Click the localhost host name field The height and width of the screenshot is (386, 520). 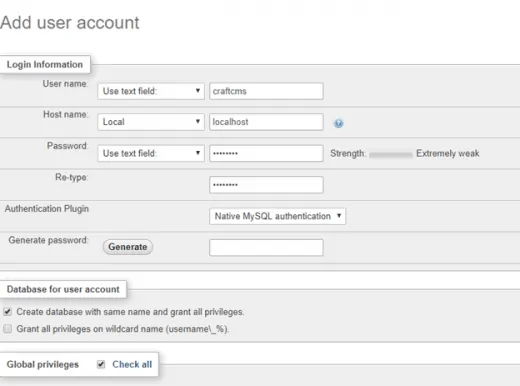[266, 122]
